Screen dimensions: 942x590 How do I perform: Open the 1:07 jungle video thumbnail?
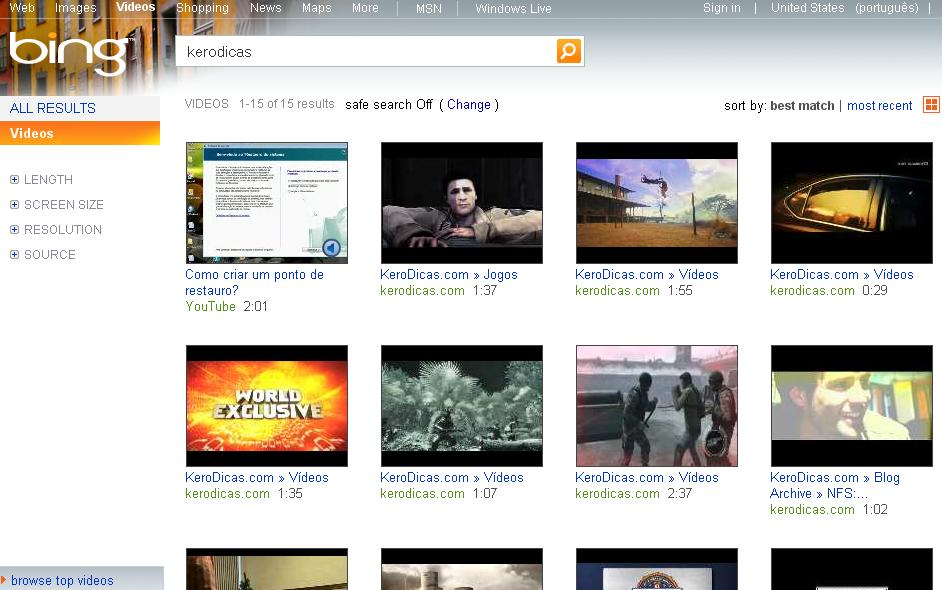coord(462,406)
